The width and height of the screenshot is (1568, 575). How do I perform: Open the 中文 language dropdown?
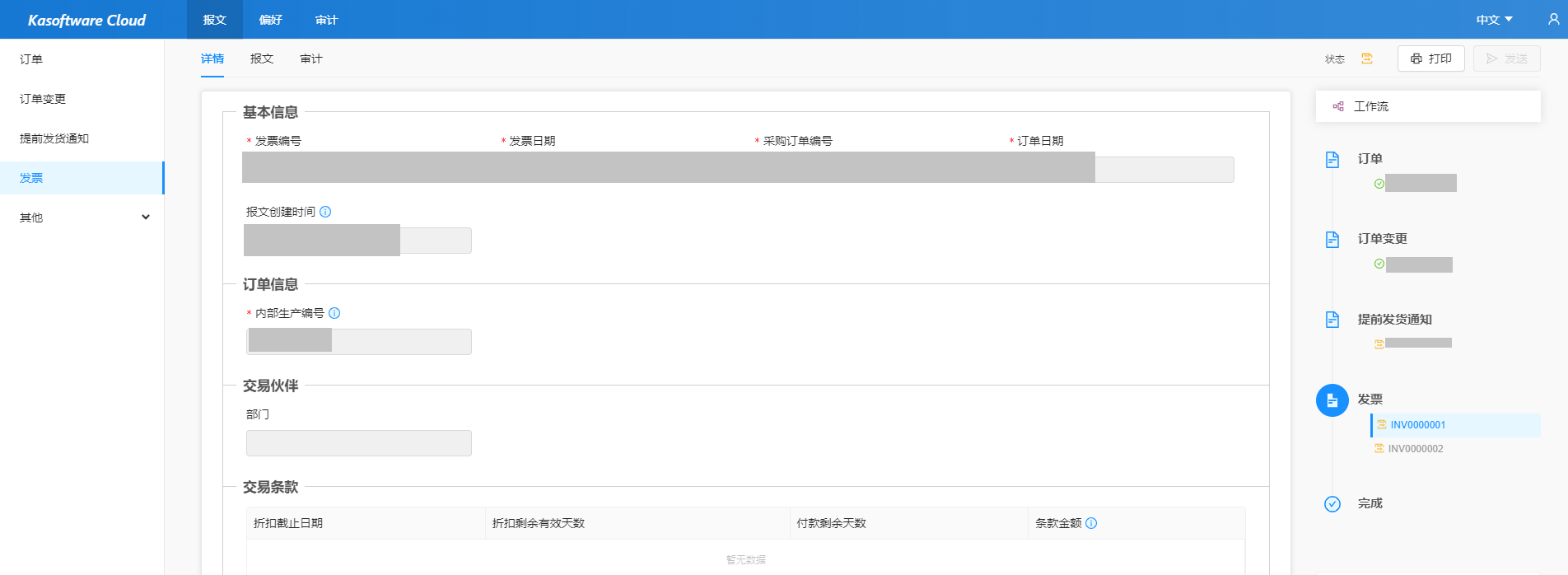(1495, 20)
